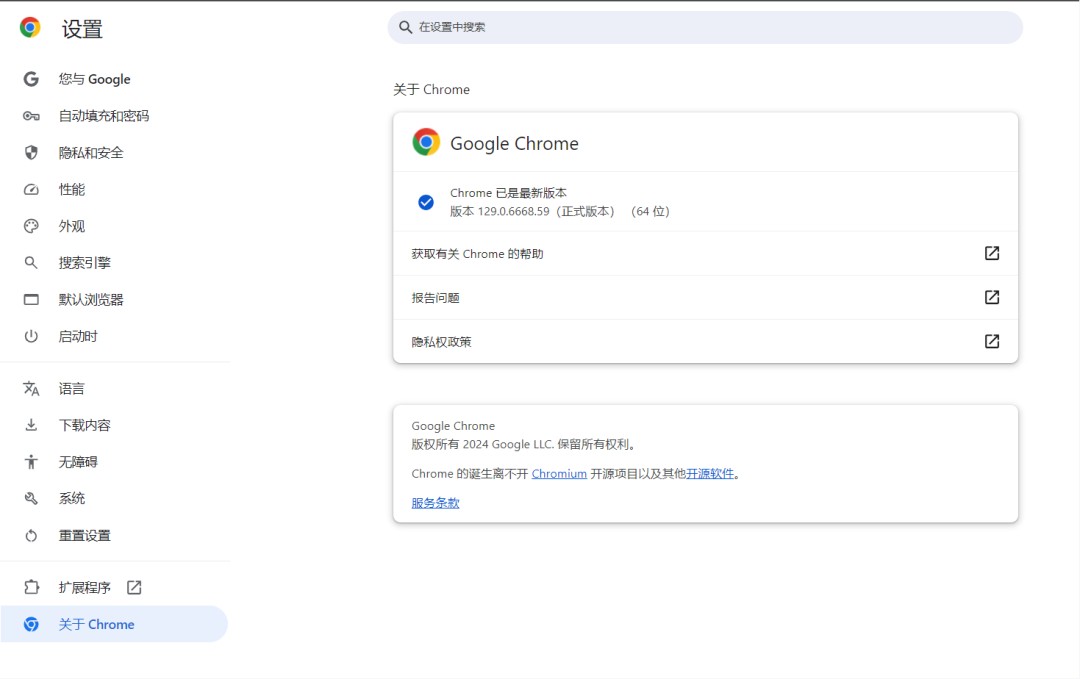Follow the Chromium hyperlink
1080x679 pixels.
point(559,474)
